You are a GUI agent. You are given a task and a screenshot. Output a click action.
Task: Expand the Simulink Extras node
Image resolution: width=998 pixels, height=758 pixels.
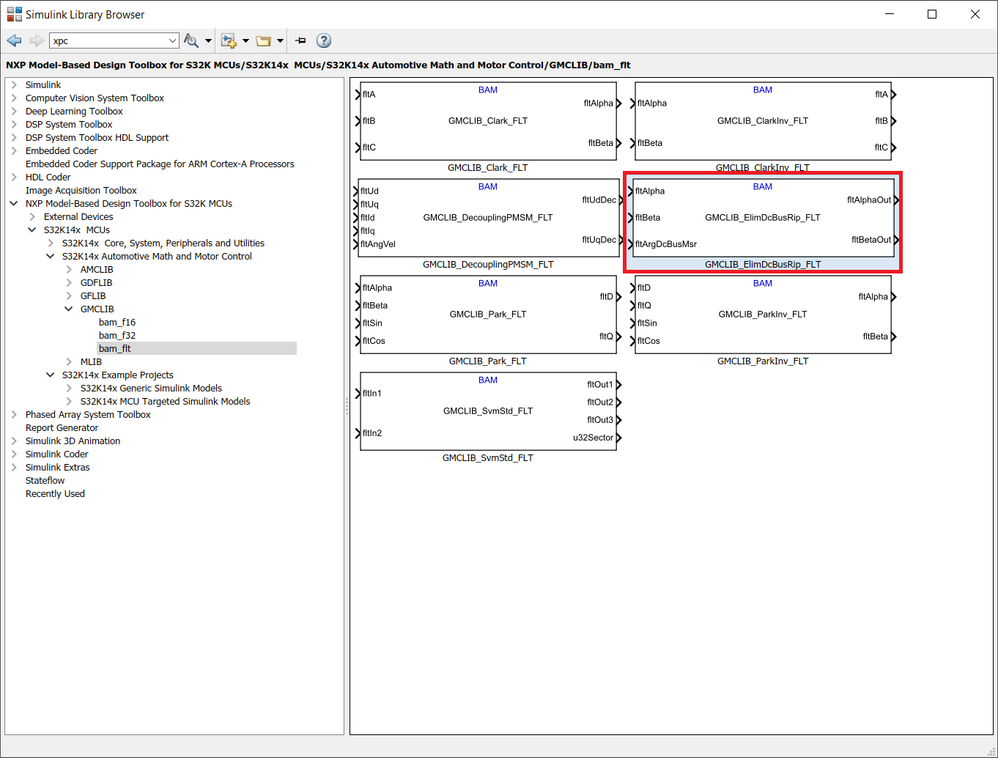pyautogui.click(x=14, y=467)
